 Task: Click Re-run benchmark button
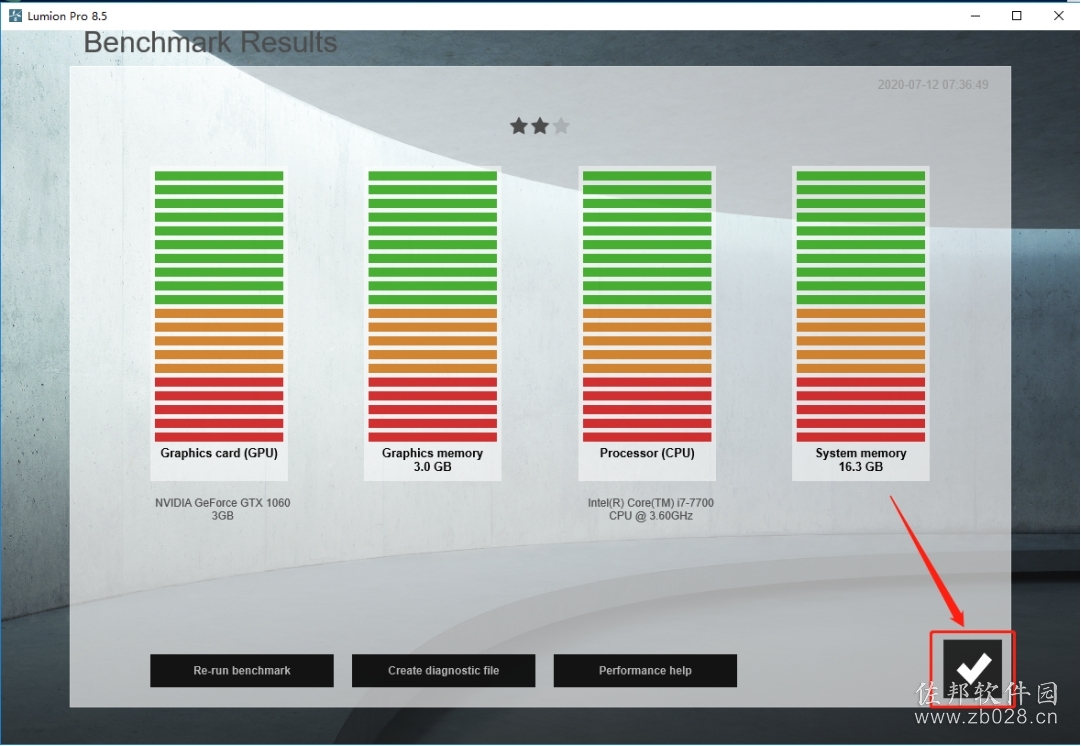coord(242,670)
